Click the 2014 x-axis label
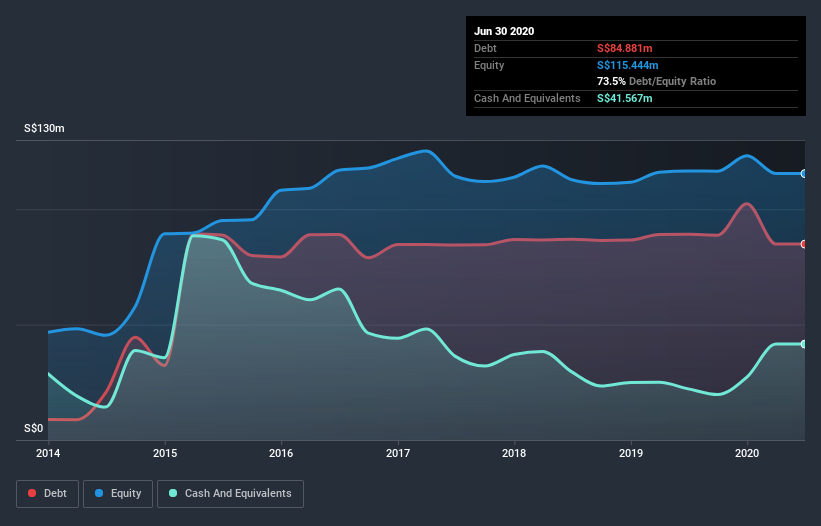The height and width of the screenshot is (526, 821). click(48, 453)
